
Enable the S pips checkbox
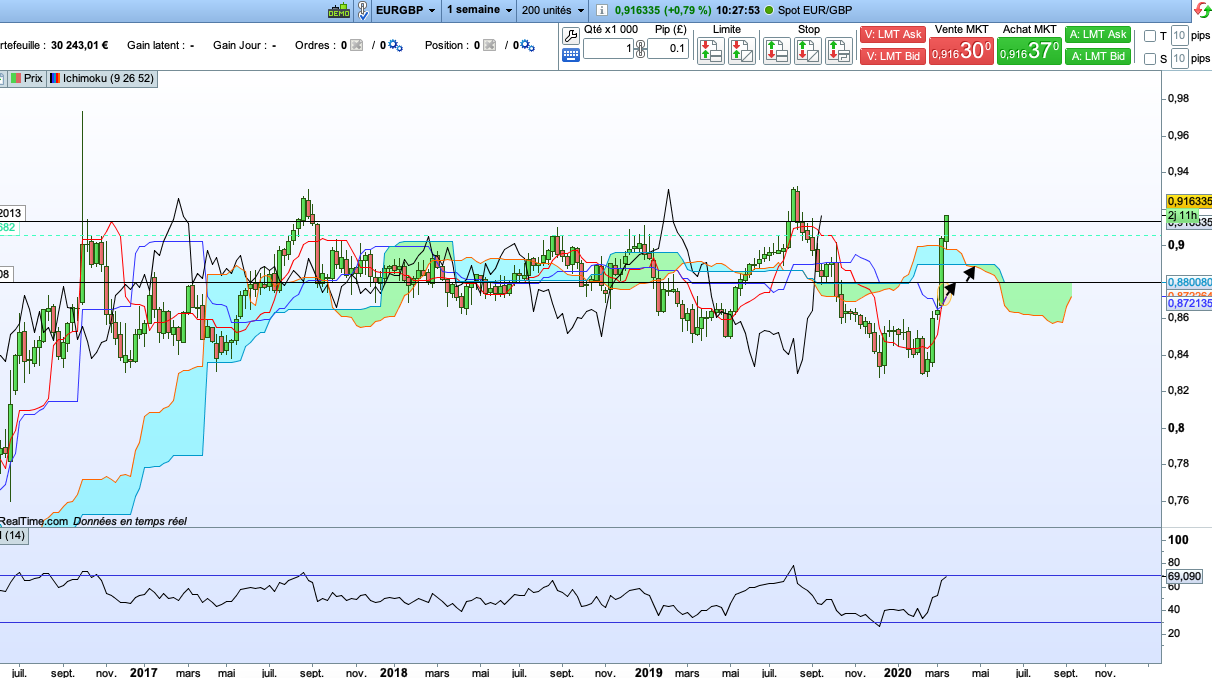pos(1150,59)
